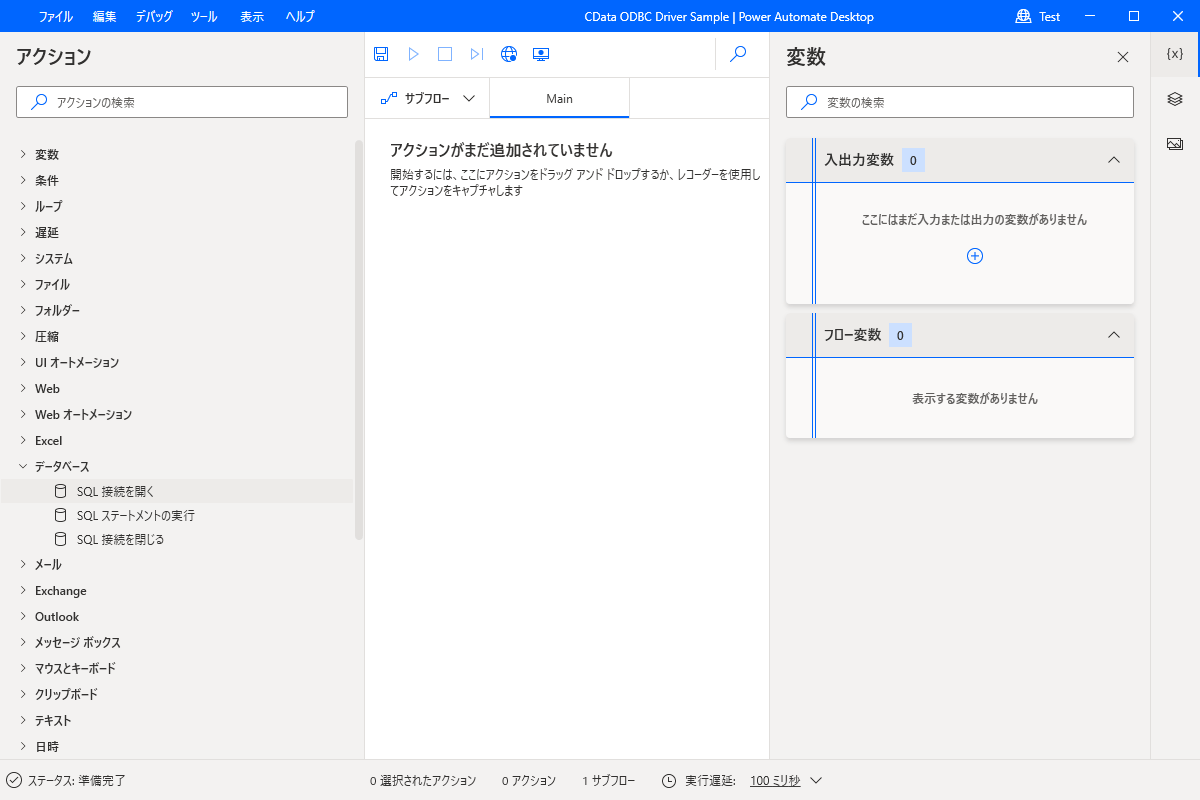This screenshot has height=800, width=1200.
Task: Open the デバッグ menu
Action: (x=154, y=16)
